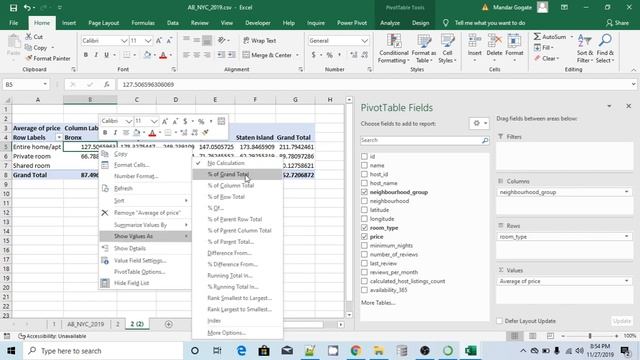This screenshot has width=640, height=360.
Task: Click the PivotTable Fields search box
Action: (424, 140)
